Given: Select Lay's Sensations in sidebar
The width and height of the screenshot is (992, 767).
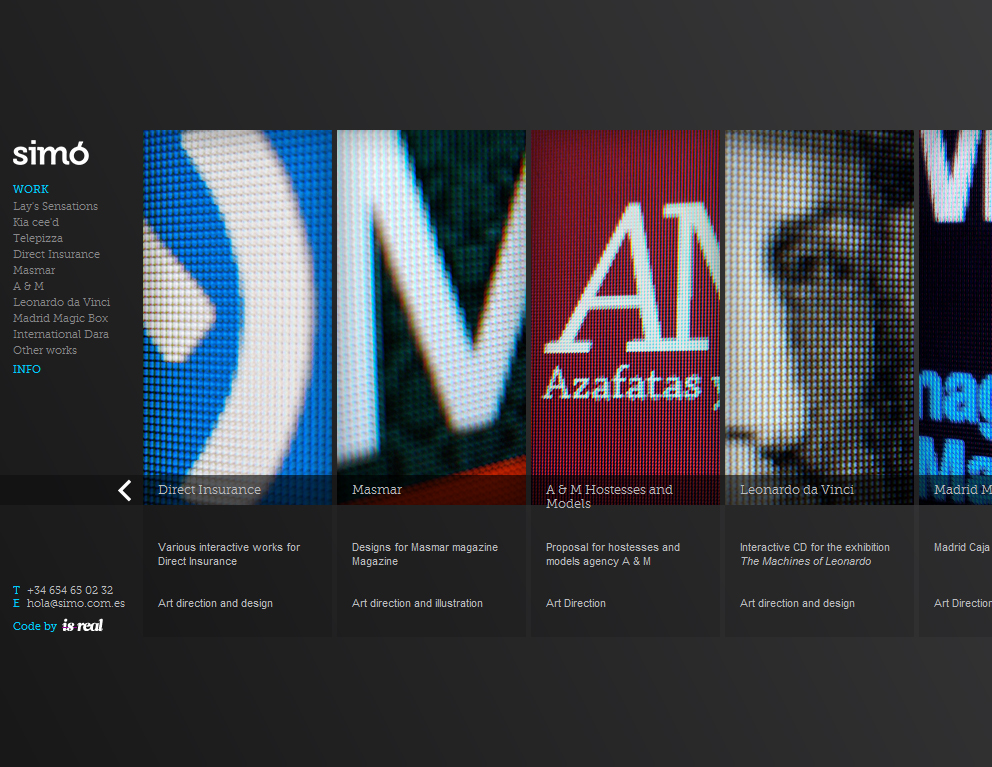Looking at the screenshot, I should 56,206.
